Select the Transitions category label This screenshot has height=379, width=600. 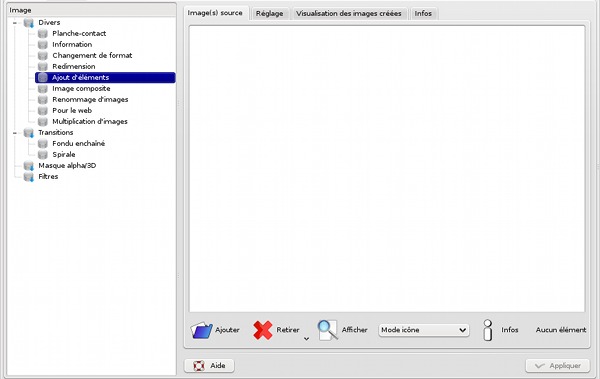pyautogui.click(x=56, y=133)
